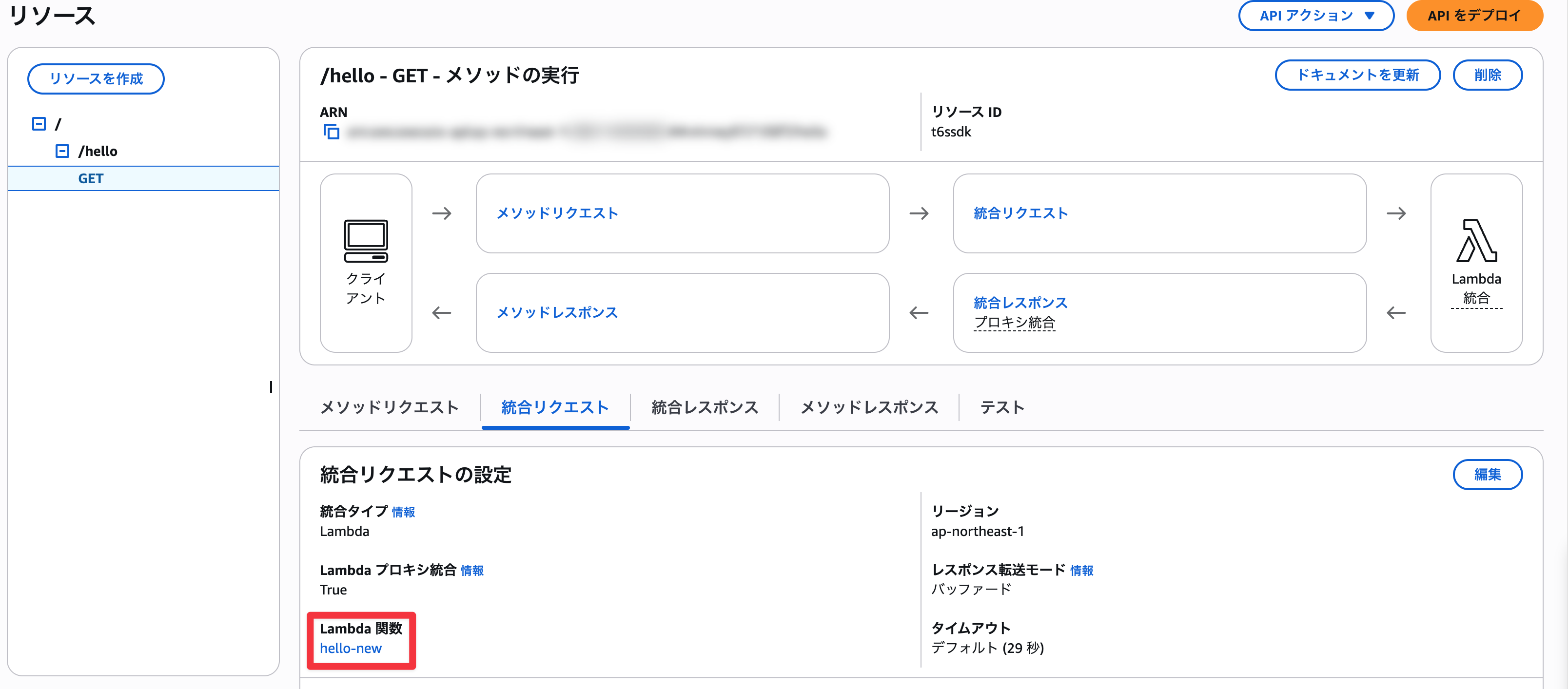
Task: Click the resource ID value t6ssdk
Action: click(x=951, y=132)
